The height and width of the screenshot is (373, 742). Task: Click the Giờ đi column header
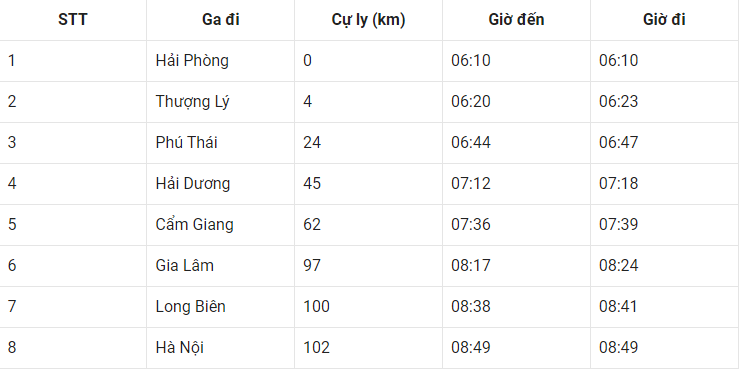[x=664, y=19]
